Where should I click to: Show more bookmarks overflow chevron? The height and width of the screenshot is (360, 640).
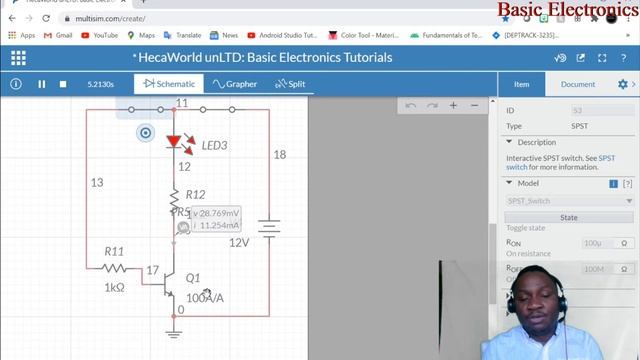(x=628, y=36)
